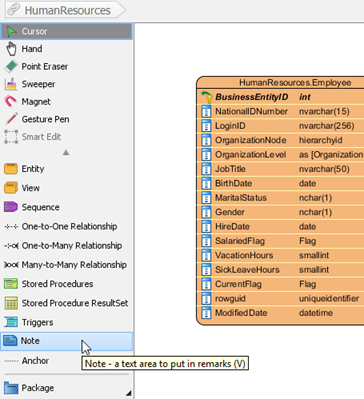Select One-to-One Relationship connector
This screenshot has height=399, width=364.
pyautogui.click(x=67, y=226)
